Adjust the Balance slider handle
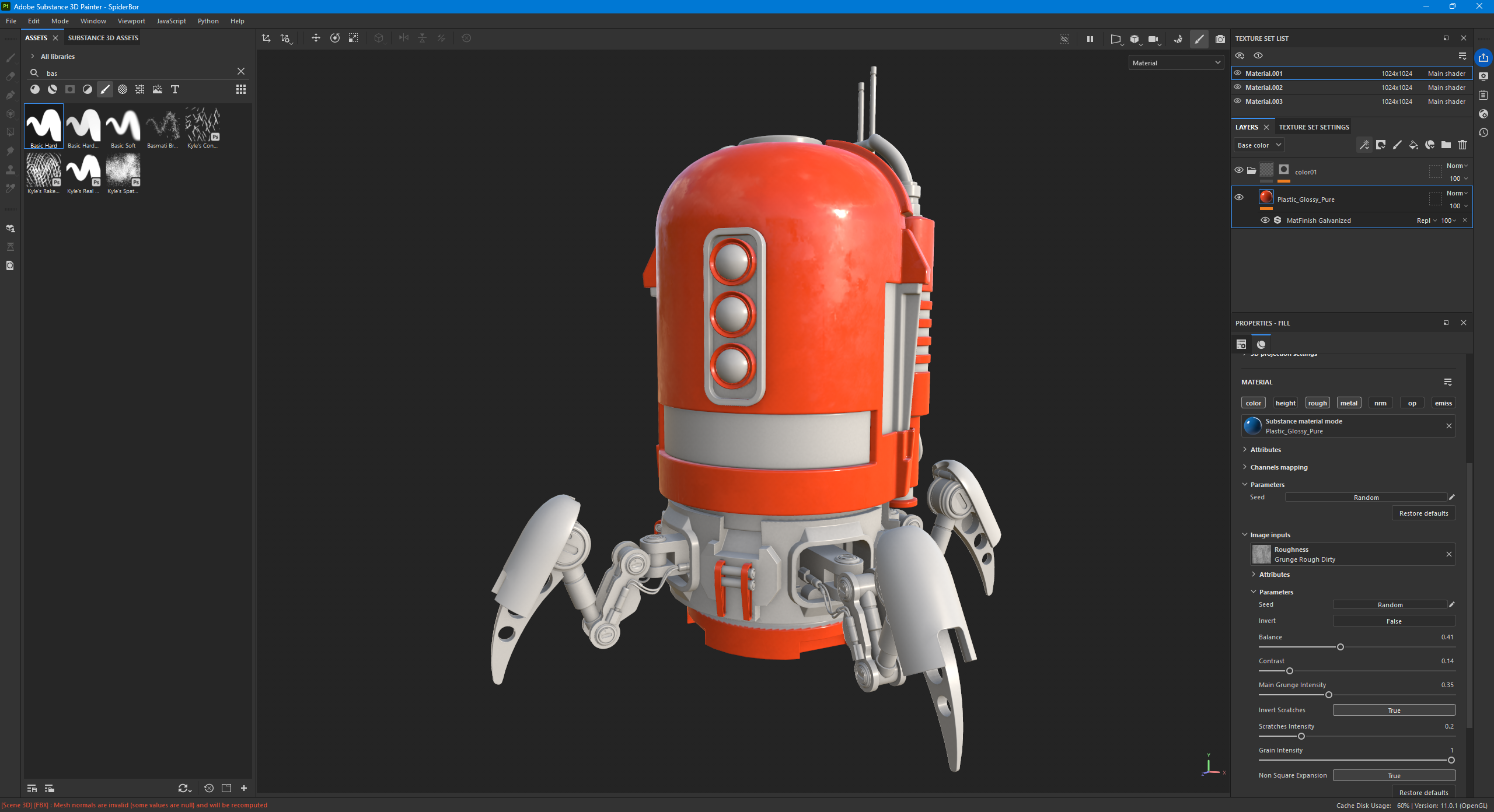 [1340, 647]
